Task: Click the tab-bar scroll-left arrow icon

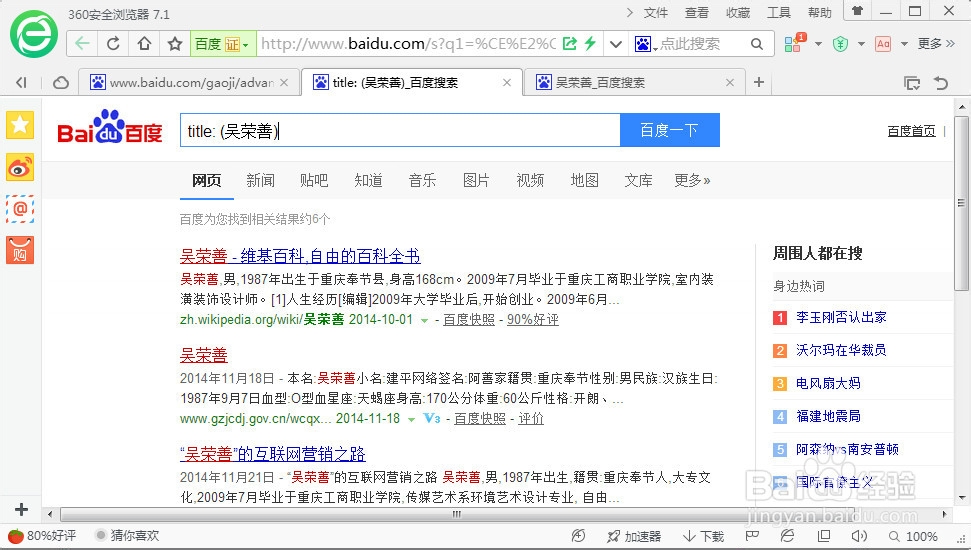Action: point(22,82)
